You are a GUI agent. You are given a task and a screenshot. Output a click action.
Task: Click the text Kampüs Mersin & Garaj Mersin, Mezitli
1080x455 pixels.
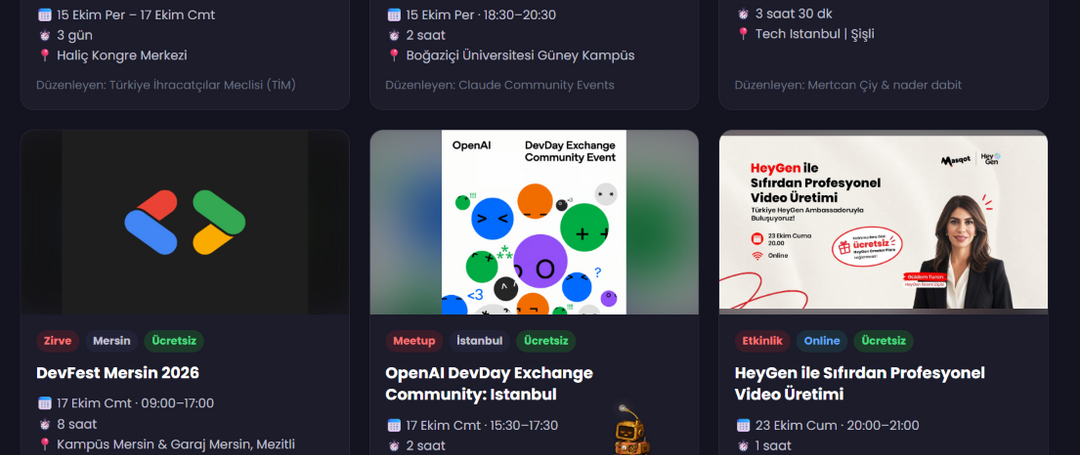pos(176,445)
